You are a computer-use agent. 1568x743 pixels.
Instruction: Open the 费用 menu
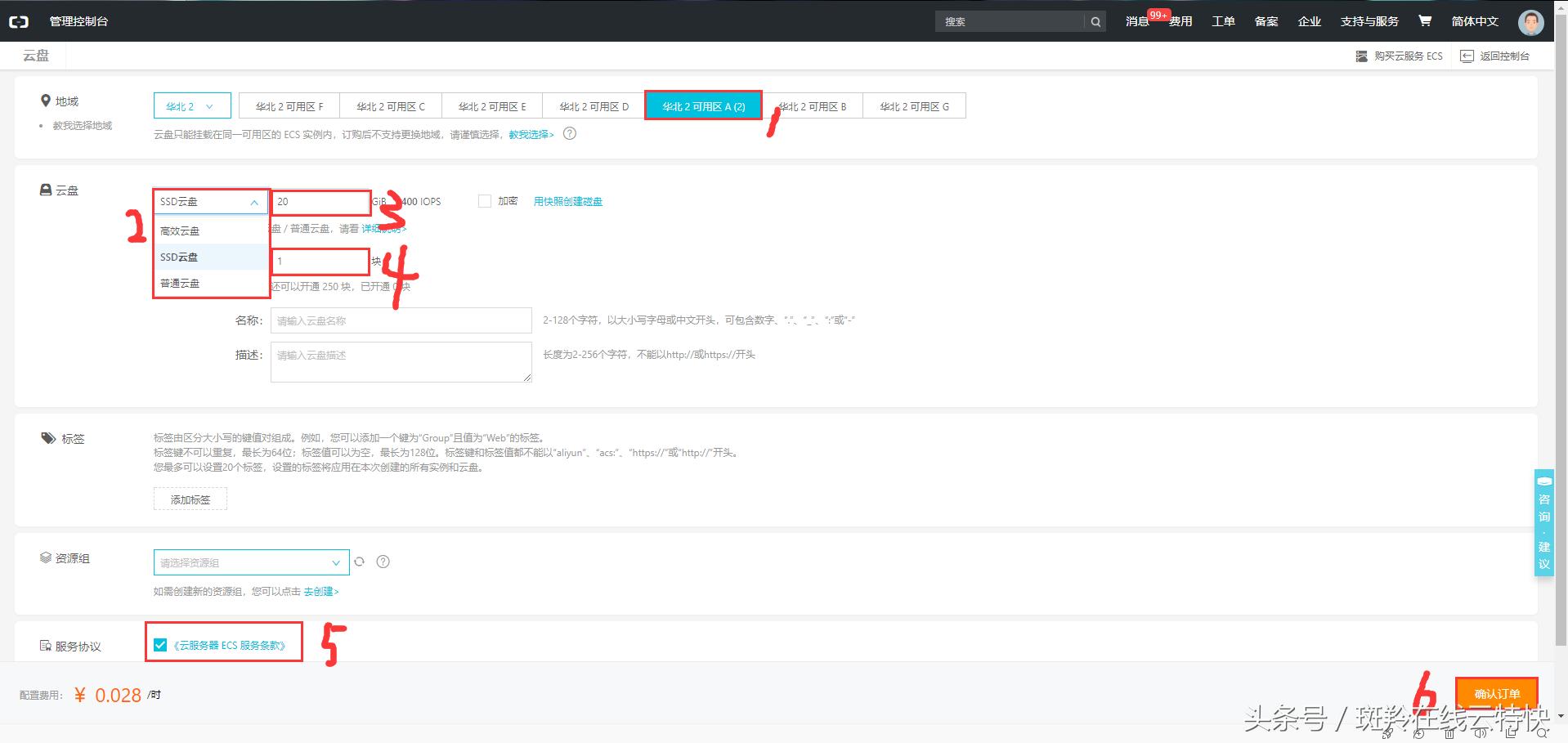1180,21
